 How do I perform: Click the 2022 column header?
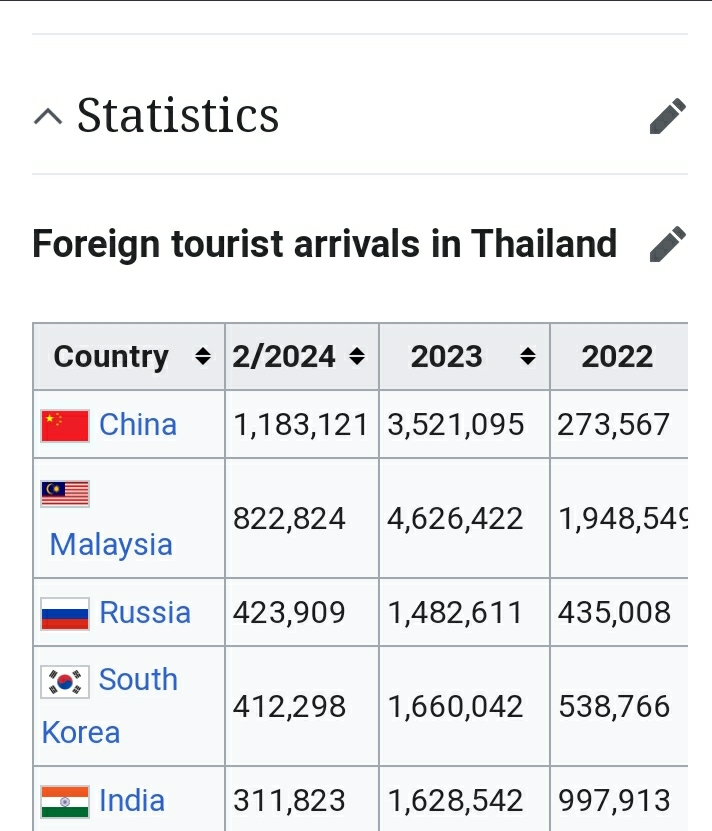pos(617,357)
